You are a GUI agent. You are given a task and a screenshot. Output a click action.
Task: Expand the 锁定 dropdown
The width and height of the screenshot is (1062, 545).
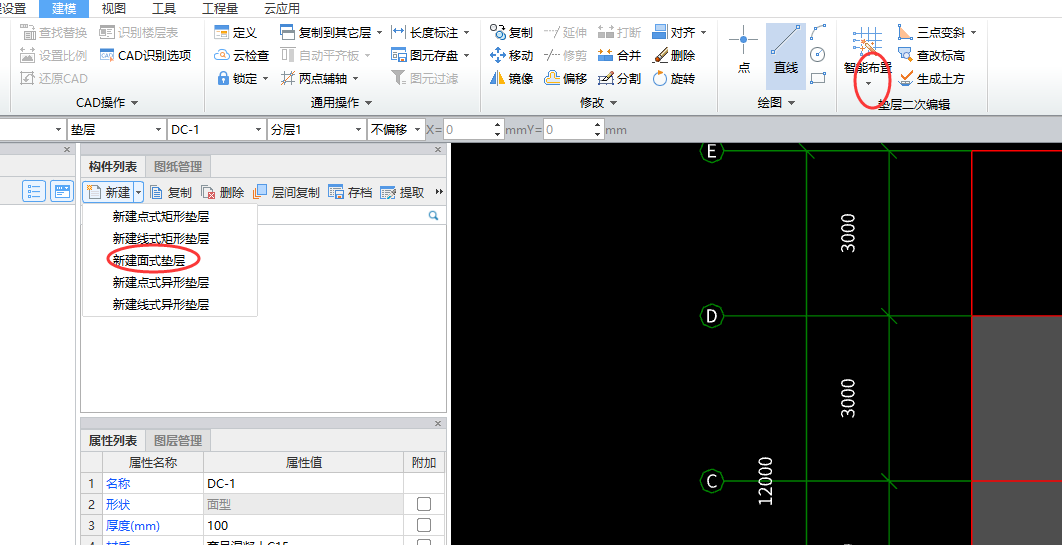click(x=266, y=79)
